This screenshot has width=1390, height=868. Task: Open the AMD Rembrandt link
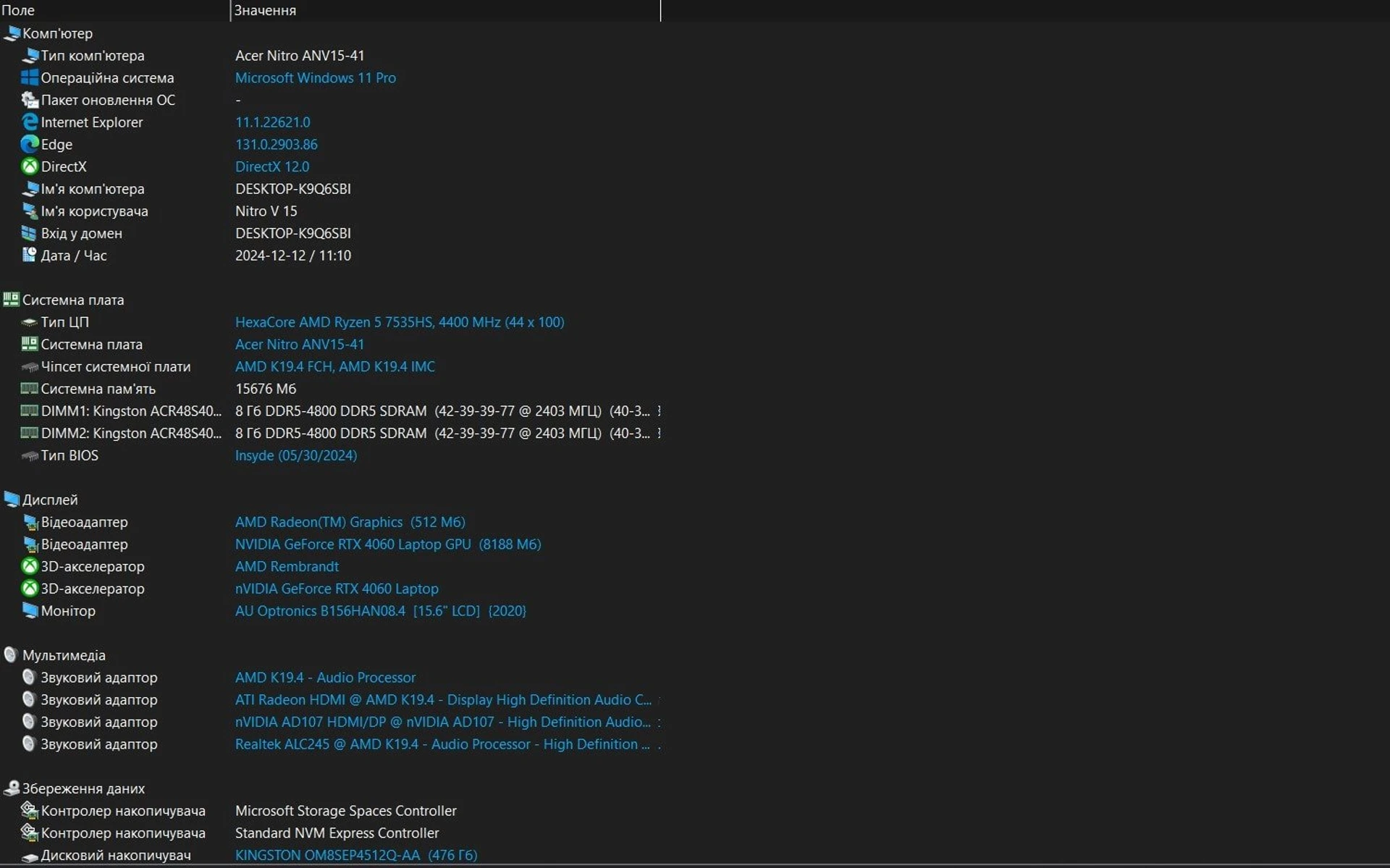tap(287, 566)
